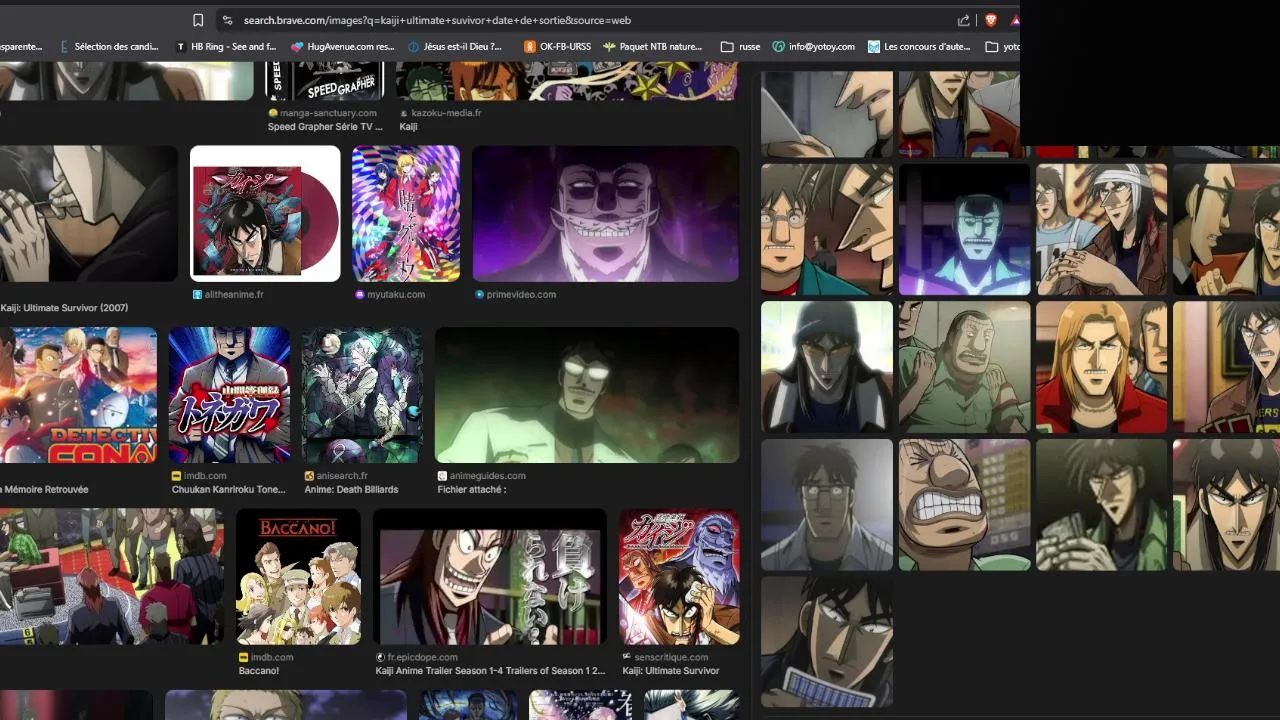
Task: Click the manga-sanctuary.com favicon
Action: click(272, 114)
